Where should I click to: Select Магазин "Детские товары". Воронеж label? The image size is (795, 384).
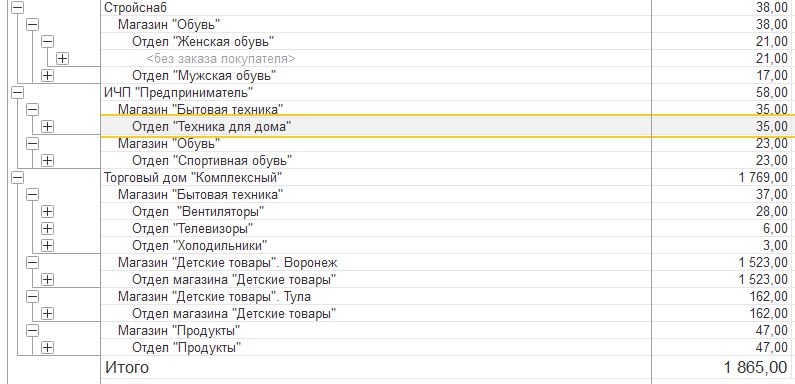[x=228, y=263]
